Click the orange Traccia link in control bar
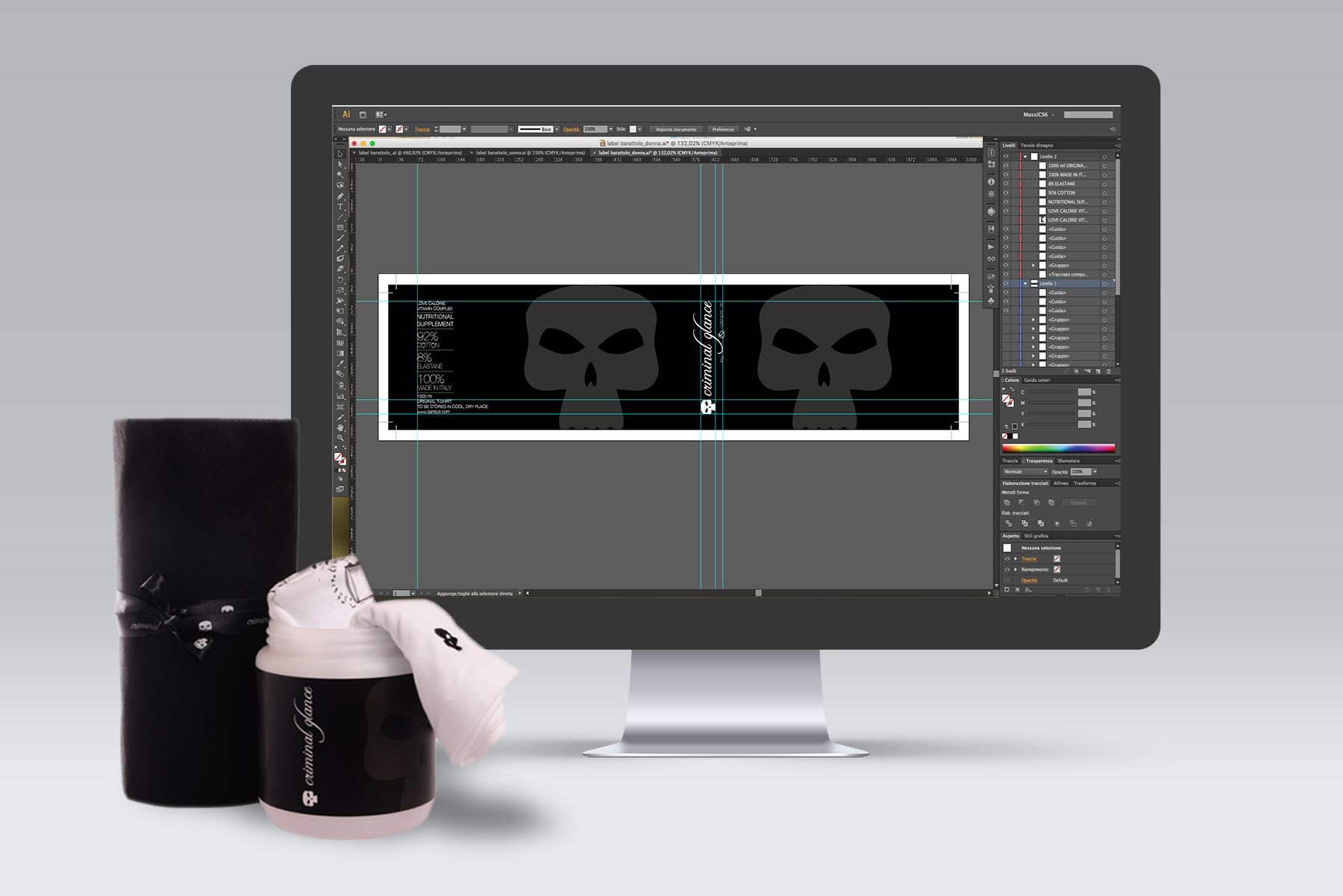The height and width of the screenshot is (896, 1343). 422,129
